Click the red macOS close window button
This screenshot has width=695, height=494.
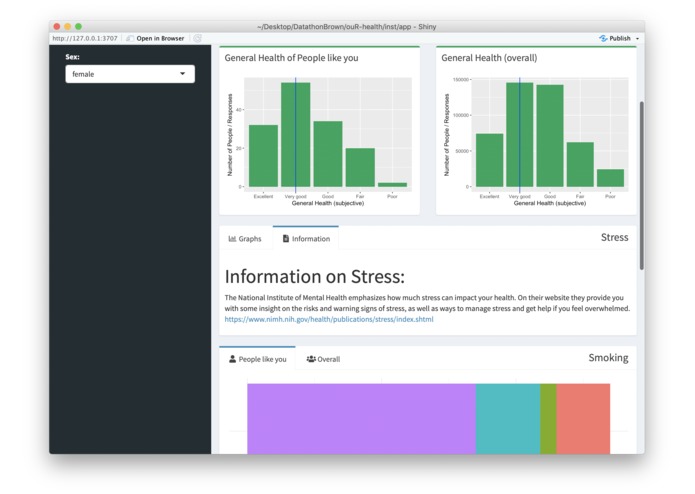(x=57, y=27)
